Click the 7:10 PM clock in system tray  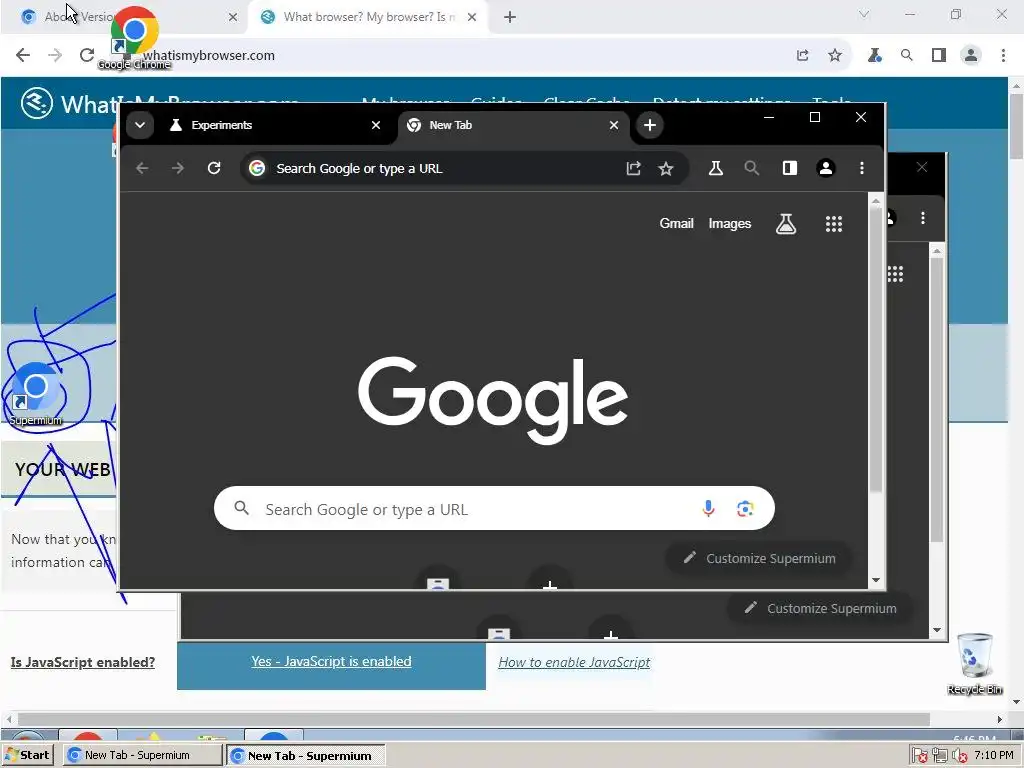[994, 755]
